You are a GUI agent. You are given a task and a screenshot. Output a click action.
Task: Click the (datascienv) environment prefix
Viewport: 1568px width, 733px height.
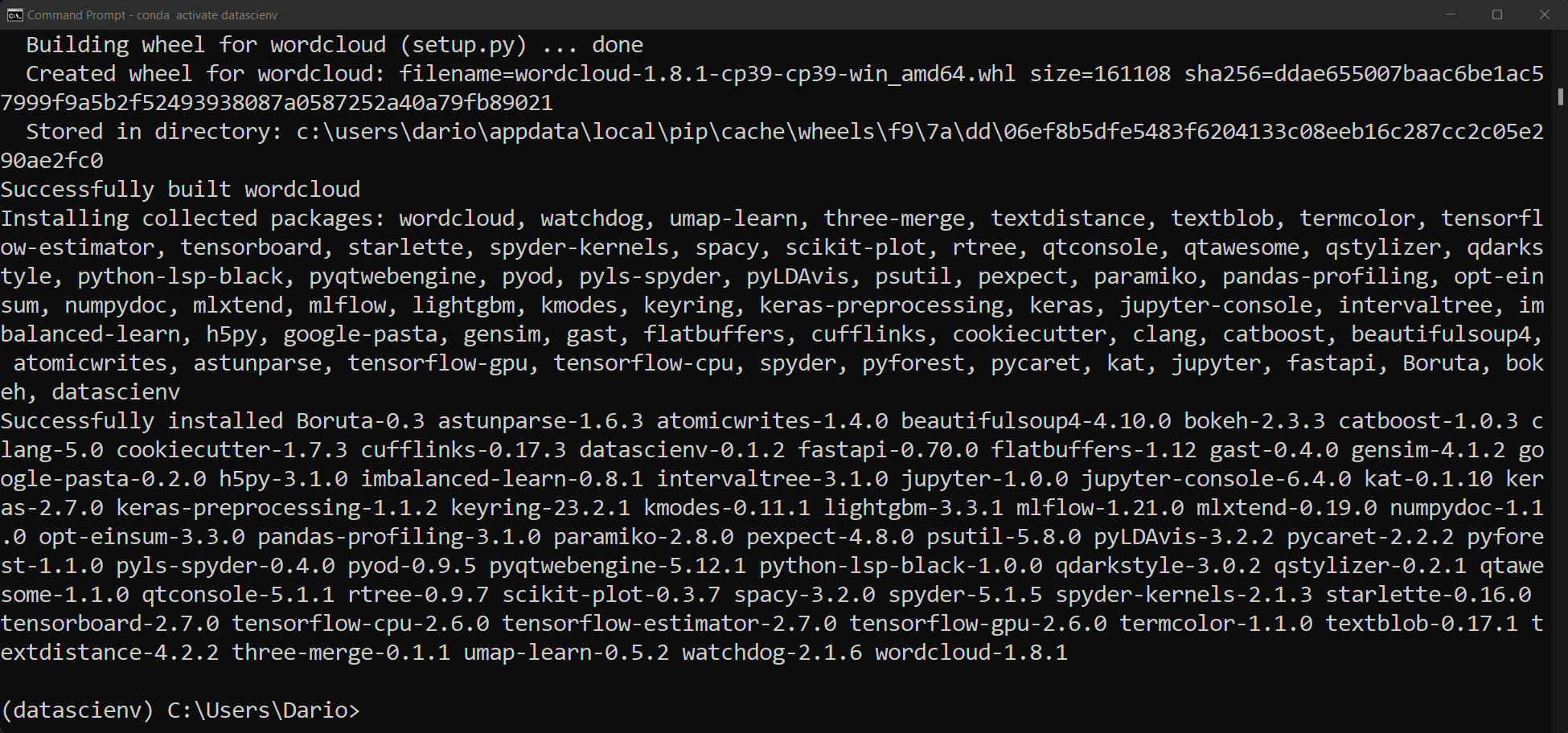tap(77, 710)
